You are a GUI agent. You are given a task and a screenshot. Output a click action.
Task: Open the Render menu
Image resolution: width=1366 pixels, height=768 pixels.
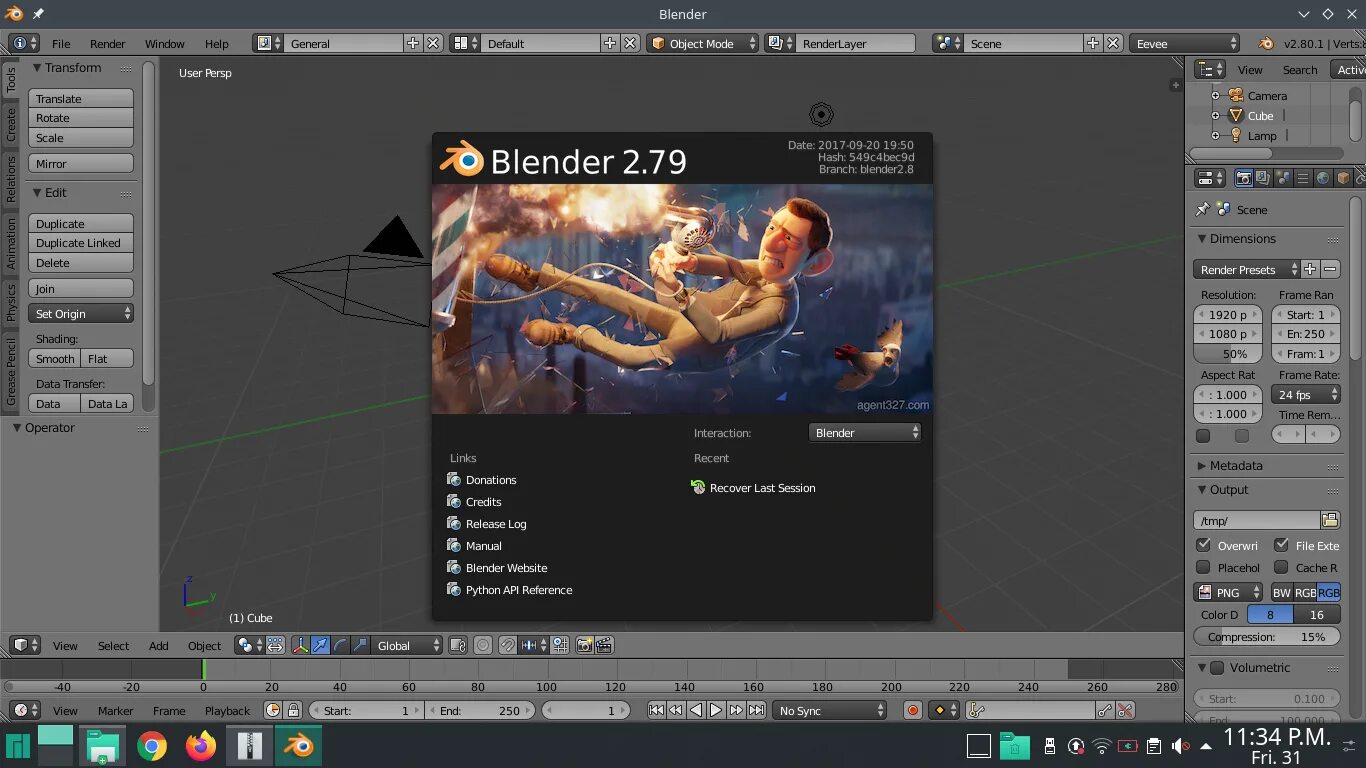pos(107,43)
